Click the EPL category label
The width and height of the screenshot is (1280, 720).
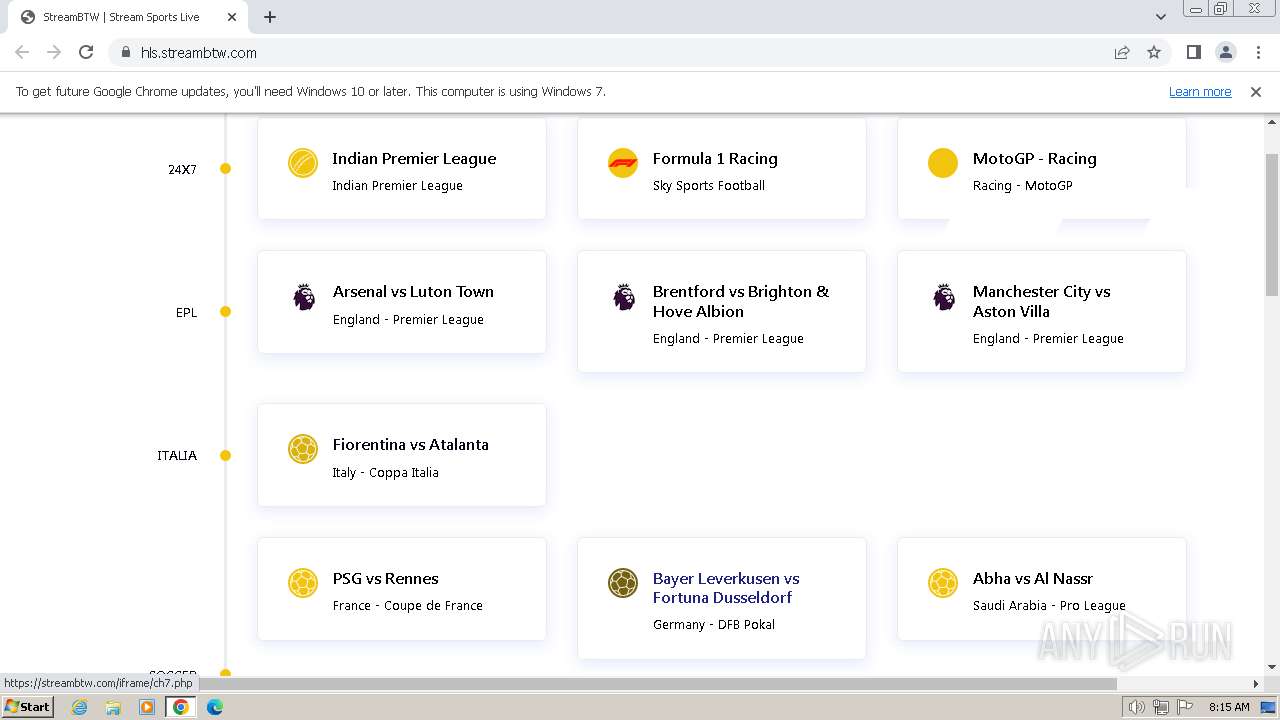point(186,312)
